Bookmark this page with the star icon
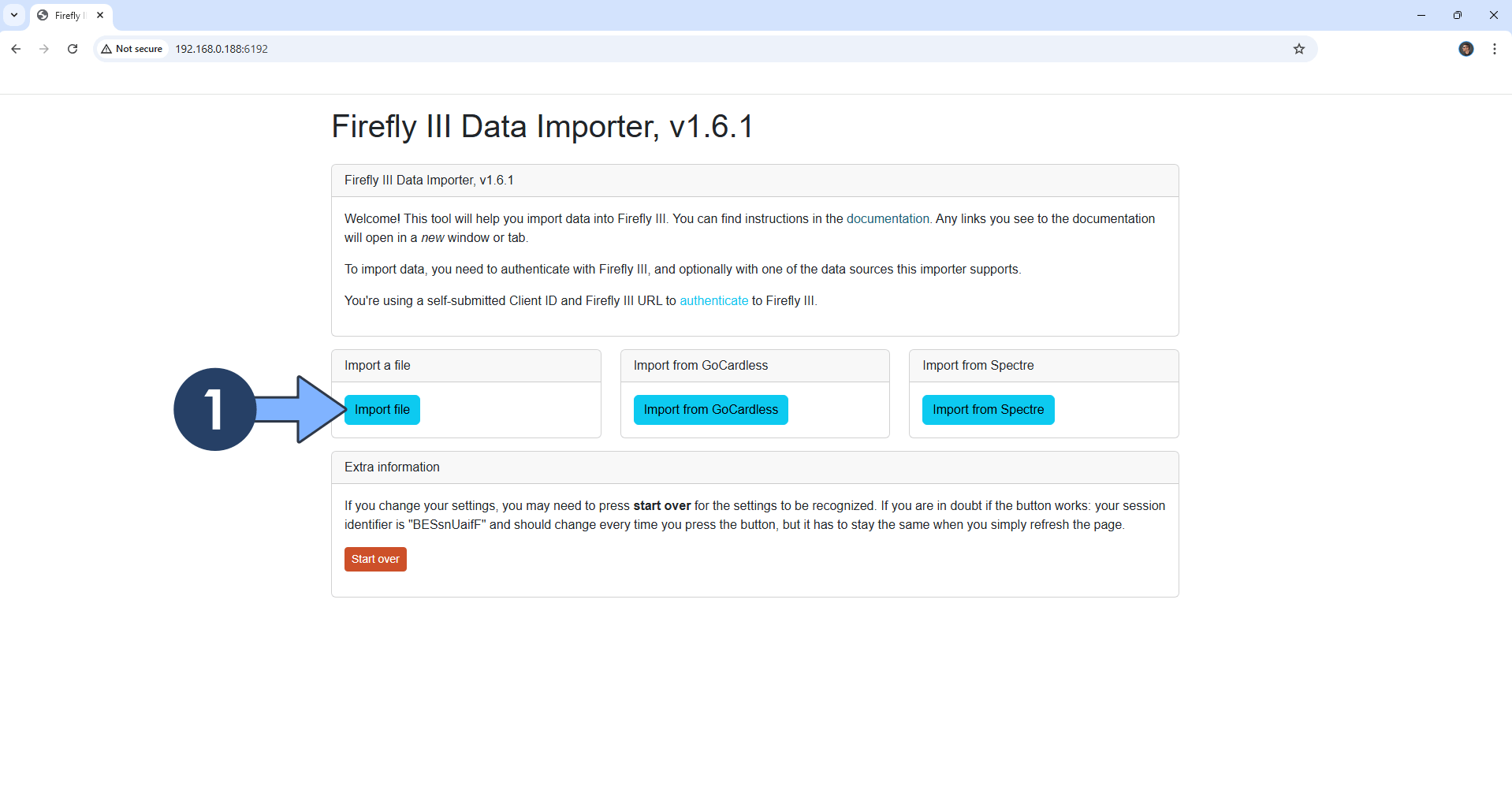Image resolution: width=1512 pixels, height=808 pixels. (1299, 49)
